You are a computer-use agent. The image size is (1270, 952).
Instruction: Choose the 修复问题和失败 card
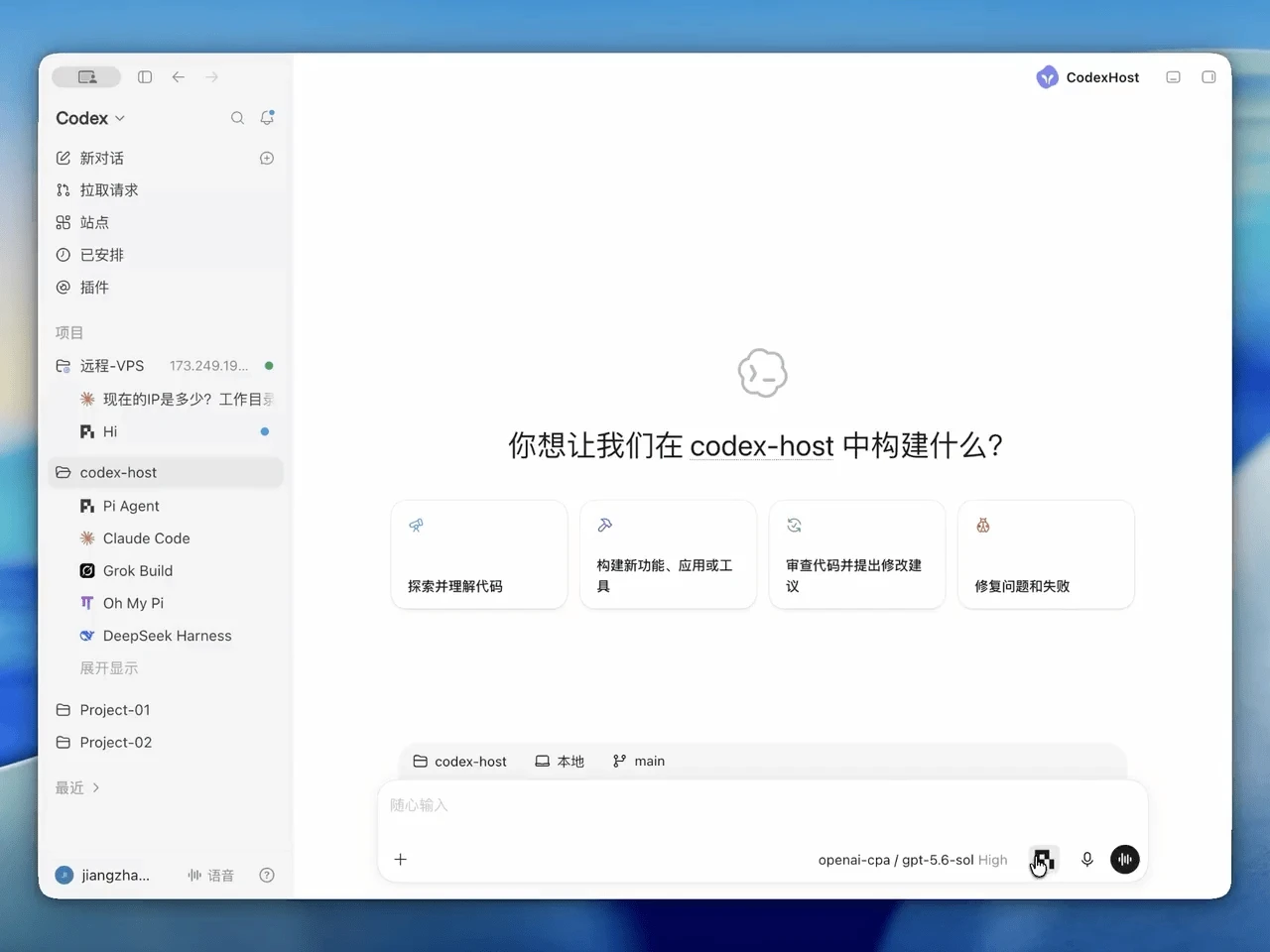tap(1046, 554)
